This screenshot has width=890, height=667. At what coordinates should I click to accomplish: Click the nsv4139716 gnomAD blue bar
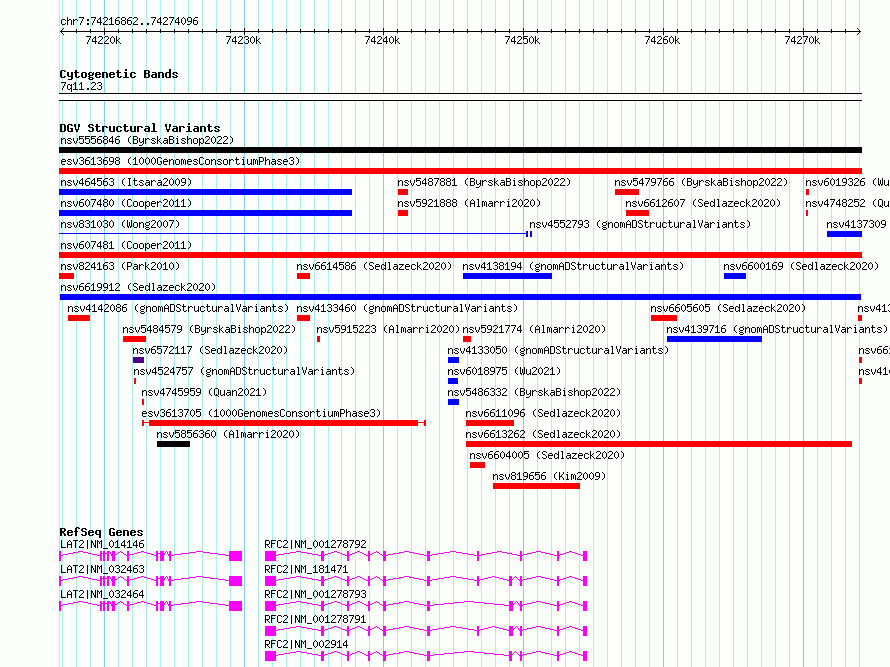pos(715,339)
